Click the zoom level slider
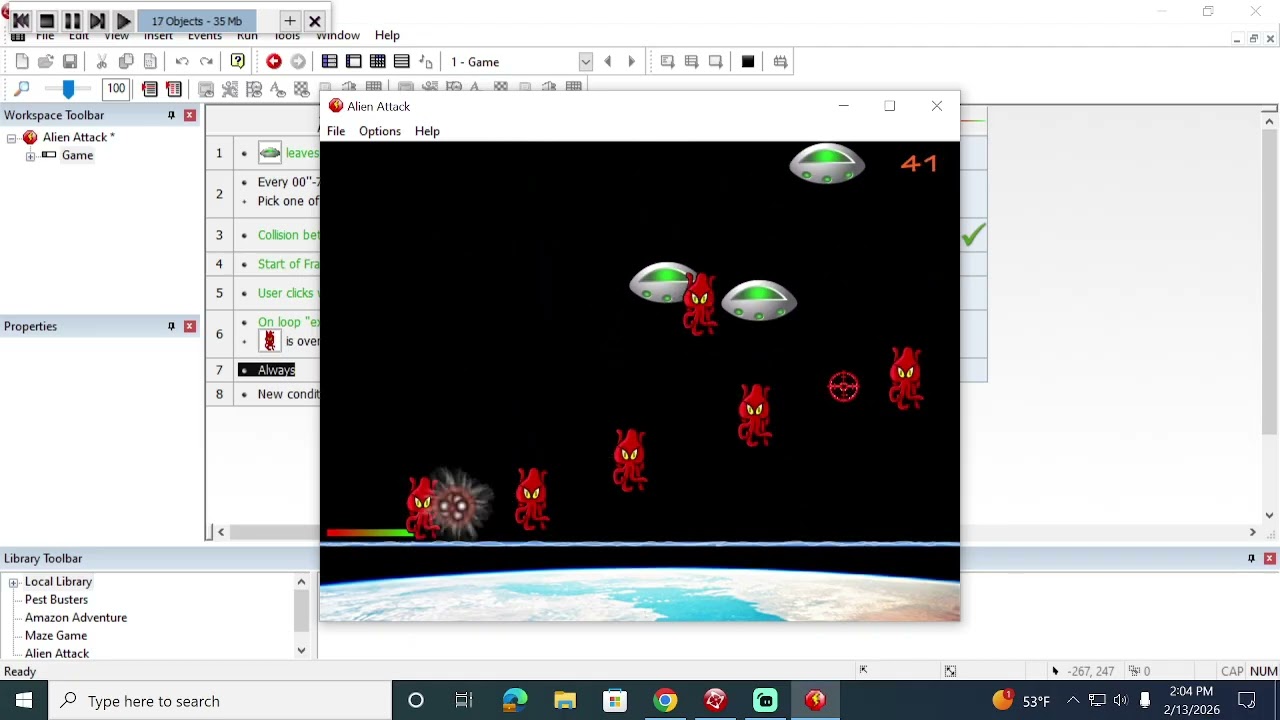Screen dimensions: 1280x720 [68, 89]
